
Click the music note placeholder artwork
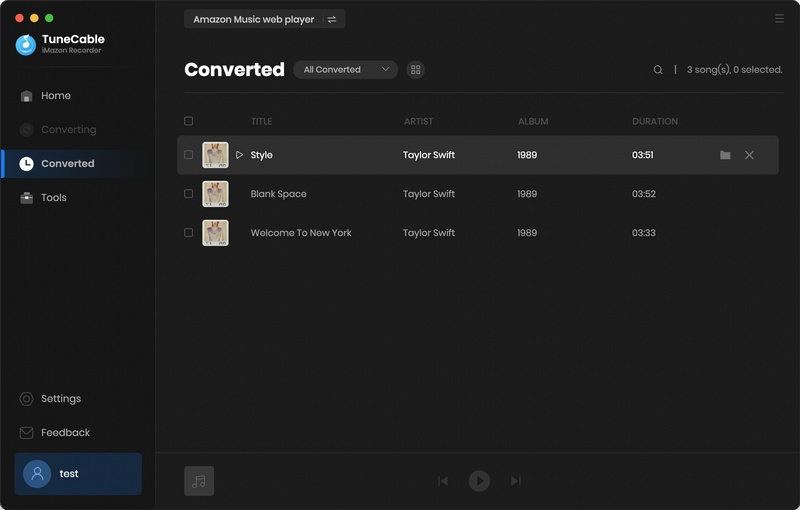pyautogui.click(x=199, y=481)
